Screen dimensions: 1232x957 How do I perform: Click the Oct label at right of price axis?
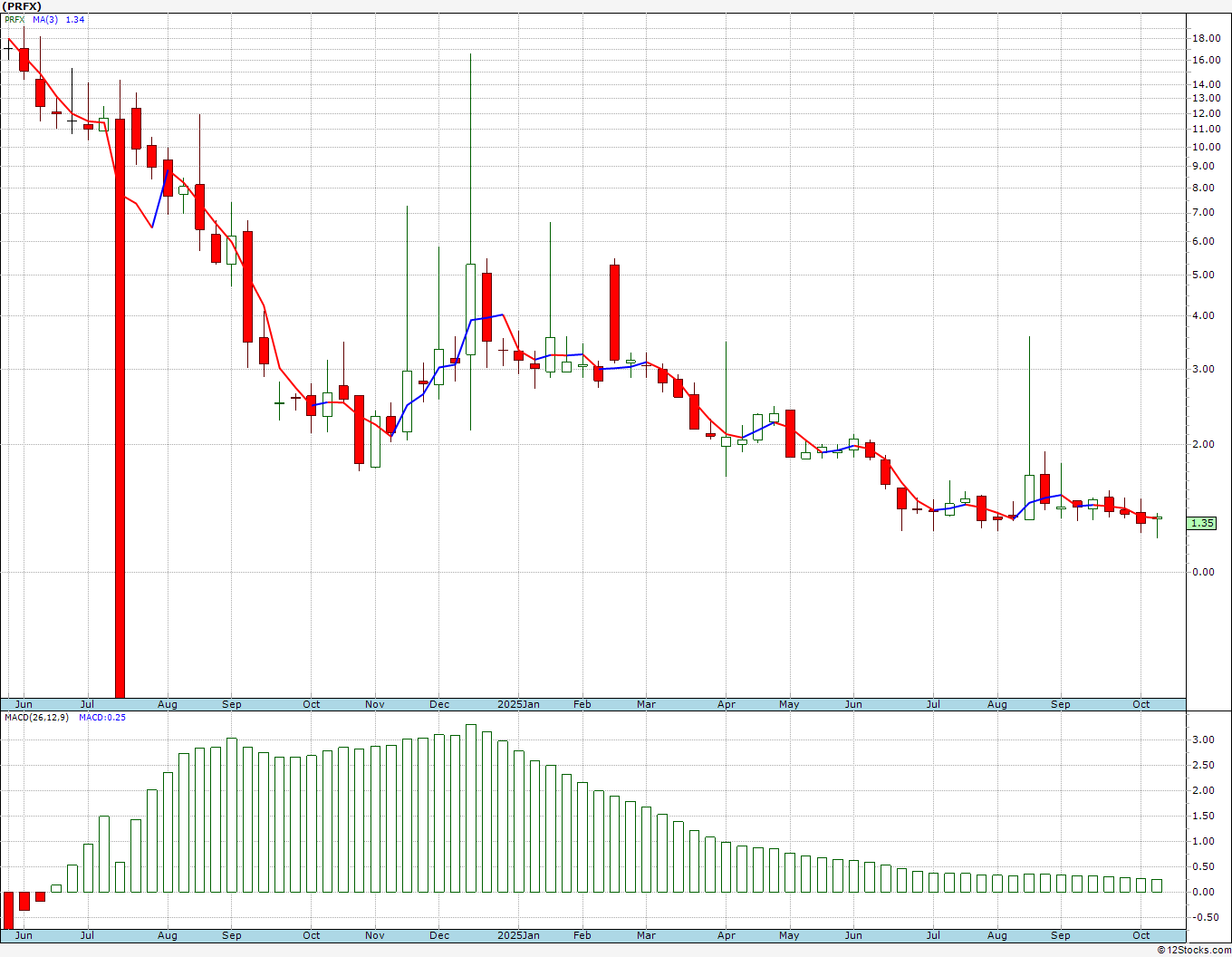tap(1141, 704)
